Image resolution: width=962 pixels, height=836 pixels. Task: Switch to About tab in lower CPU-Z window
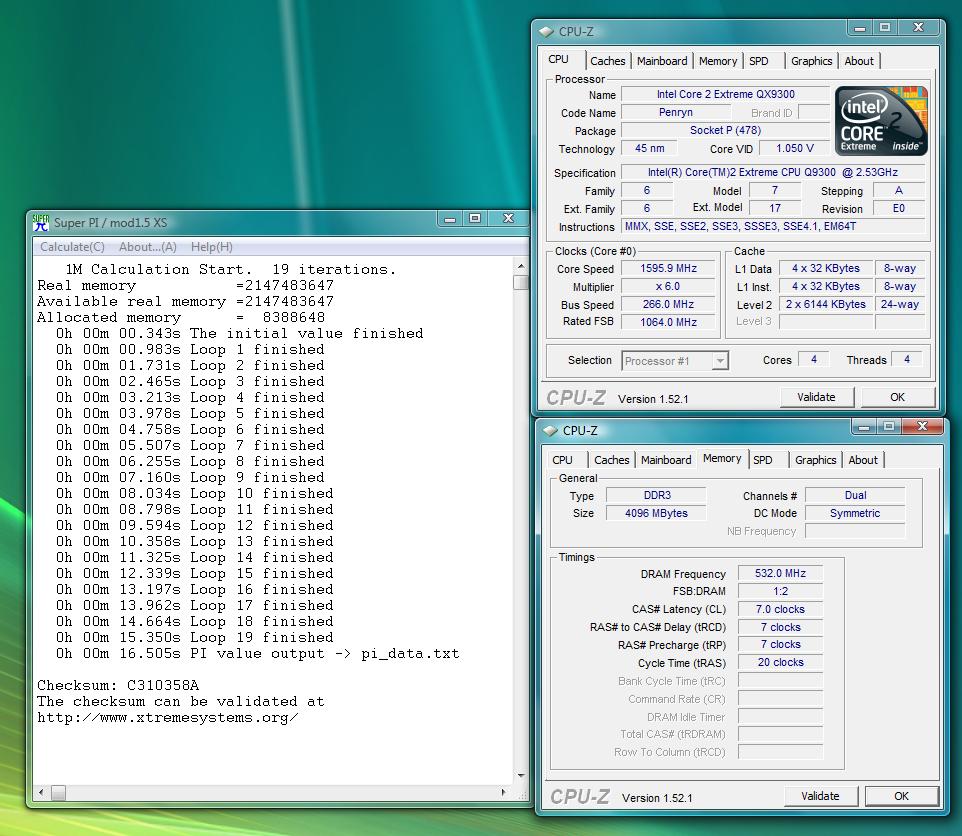click(863, 460)
